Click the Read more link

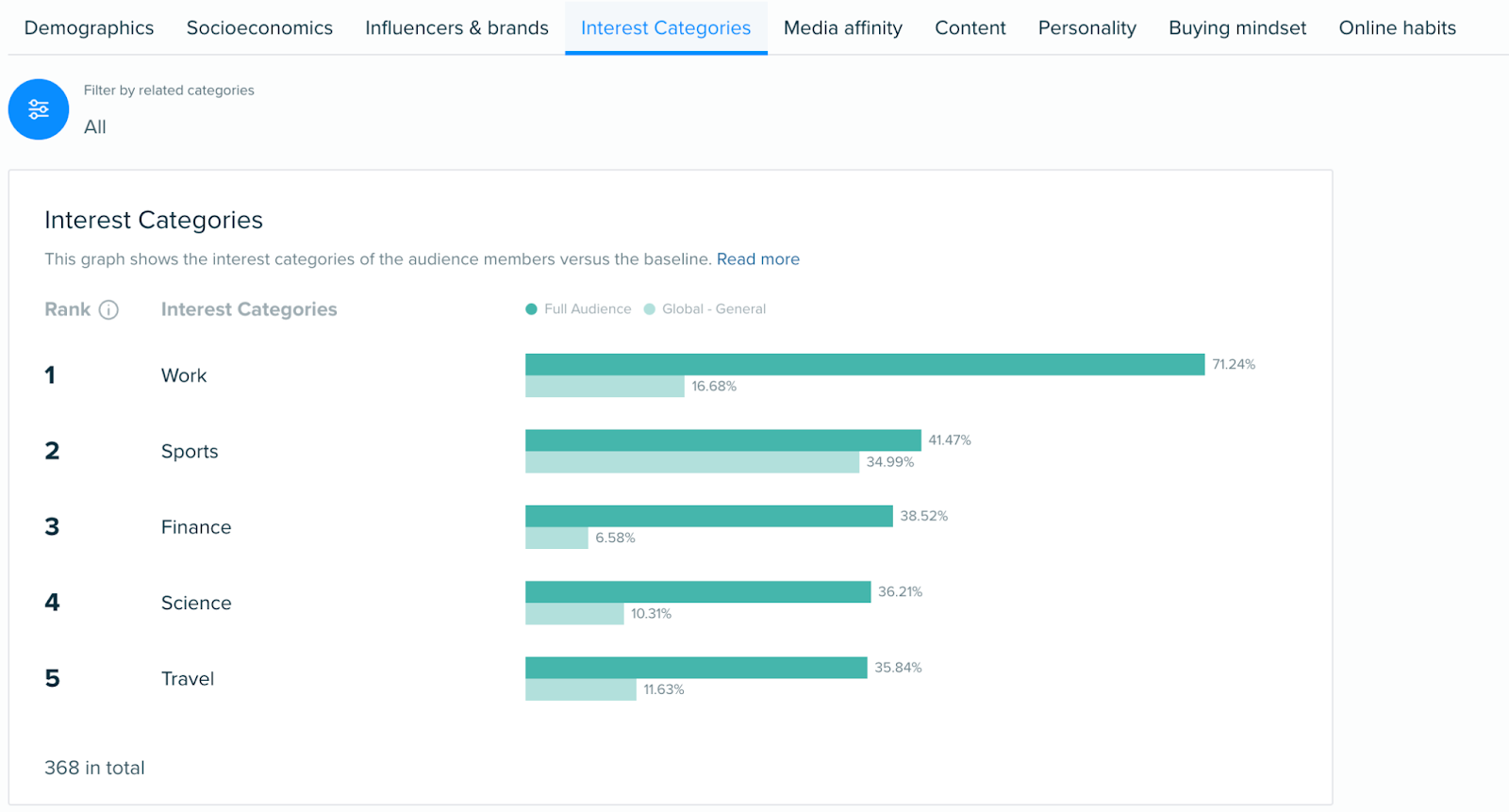(x=757, y=259)
